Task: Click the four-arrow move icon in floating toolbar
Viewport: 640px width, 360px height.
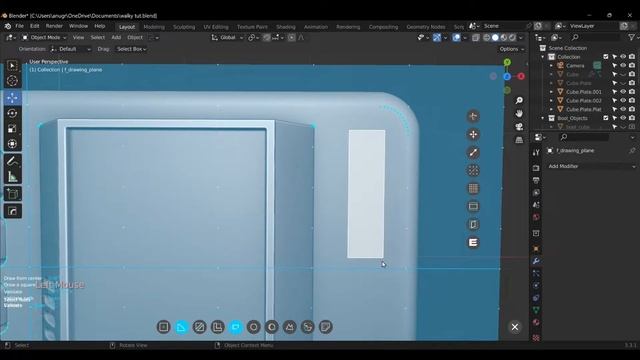Action: 473,134
